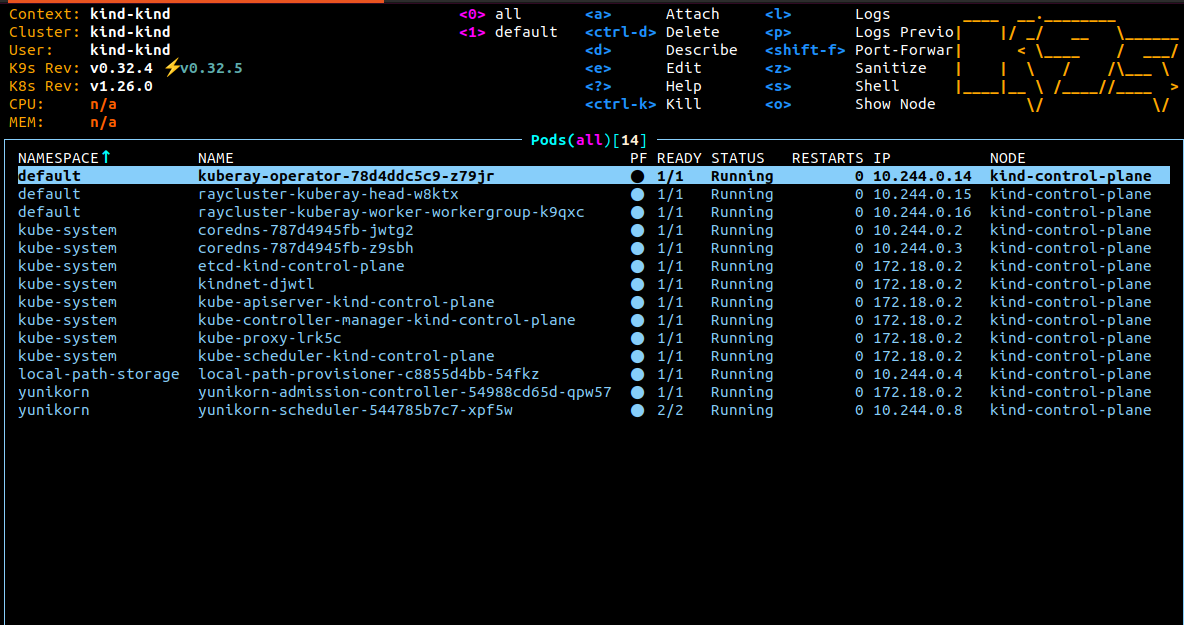Click the STATUS column header
This screenshot has height=625, width=1184.
click(737, 158)
